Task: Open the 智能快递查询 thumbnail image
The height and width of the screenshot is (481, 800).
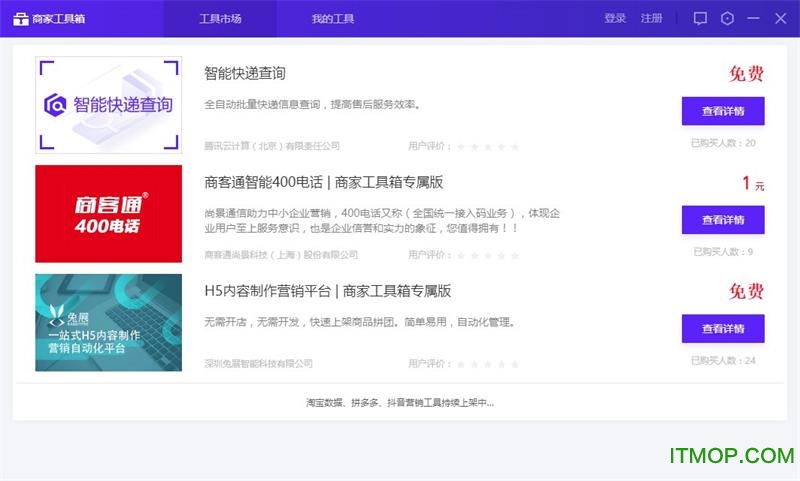Action: [x=108, y=105]
